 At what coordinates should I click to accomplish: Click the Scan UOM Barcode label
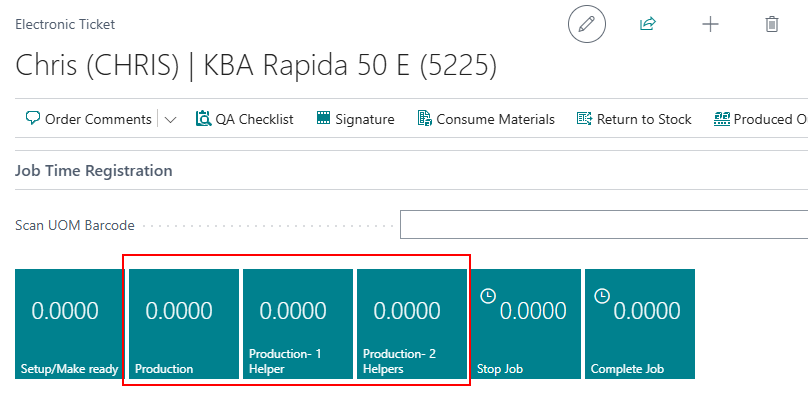(75, 225)
